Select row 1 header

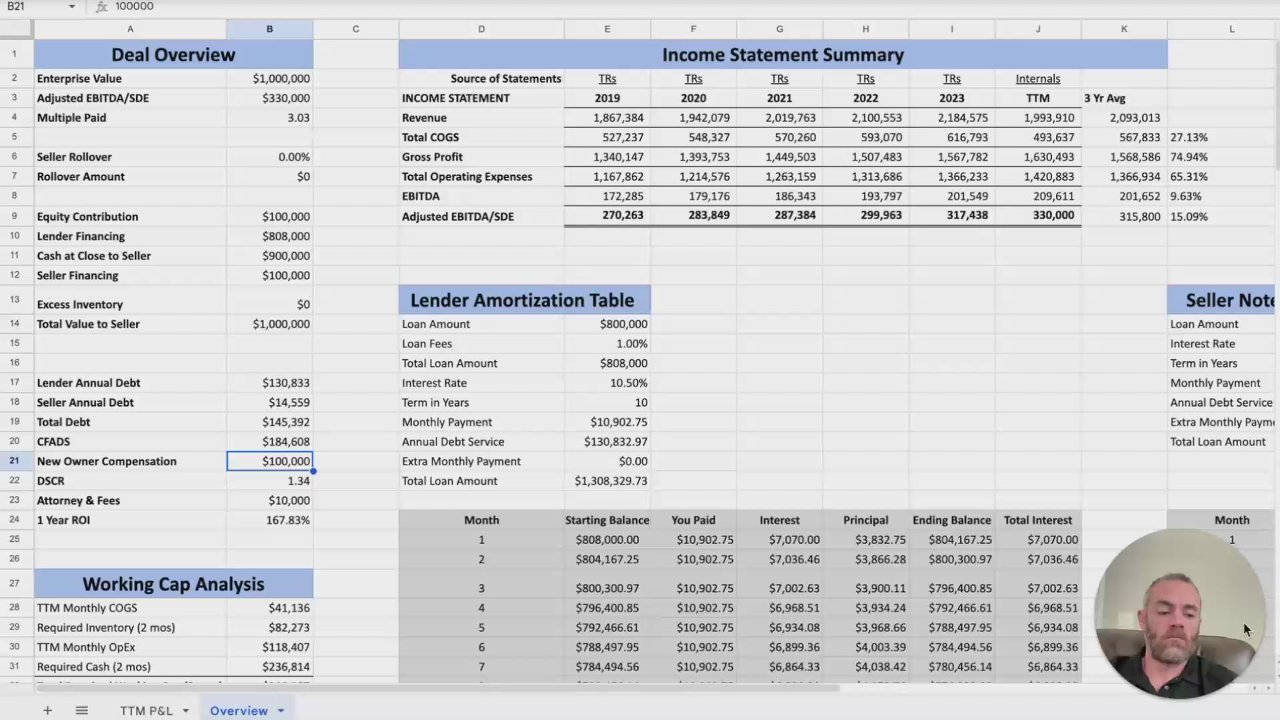[x=15, y=54]
